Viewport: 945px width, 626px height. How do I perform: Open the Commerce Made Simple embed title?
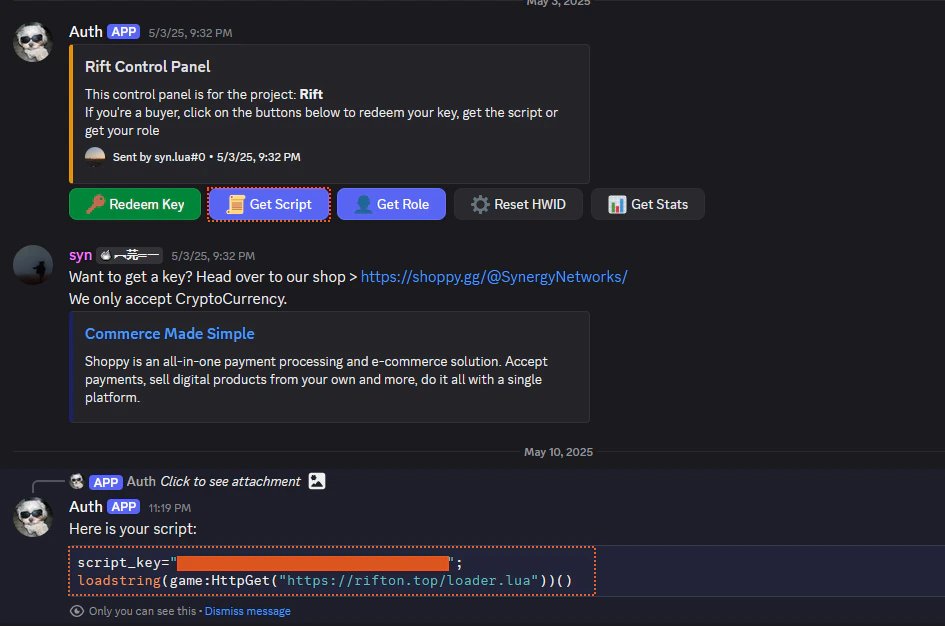coord(169,334)
